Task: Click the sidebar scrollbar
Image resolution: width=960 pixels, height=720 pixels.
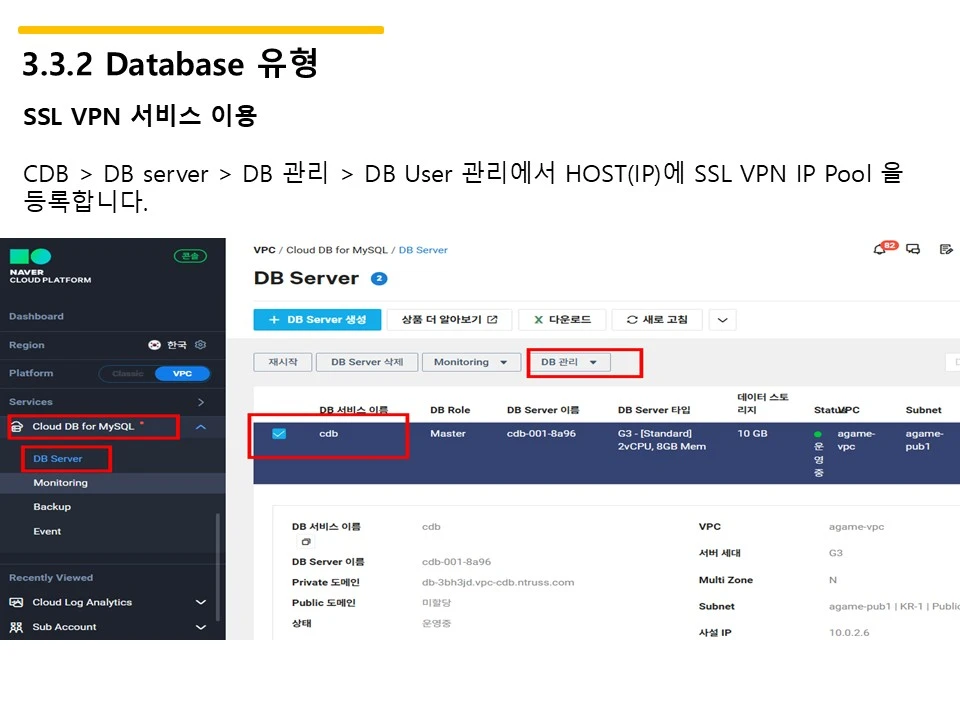Action: (x=217, y=567)
